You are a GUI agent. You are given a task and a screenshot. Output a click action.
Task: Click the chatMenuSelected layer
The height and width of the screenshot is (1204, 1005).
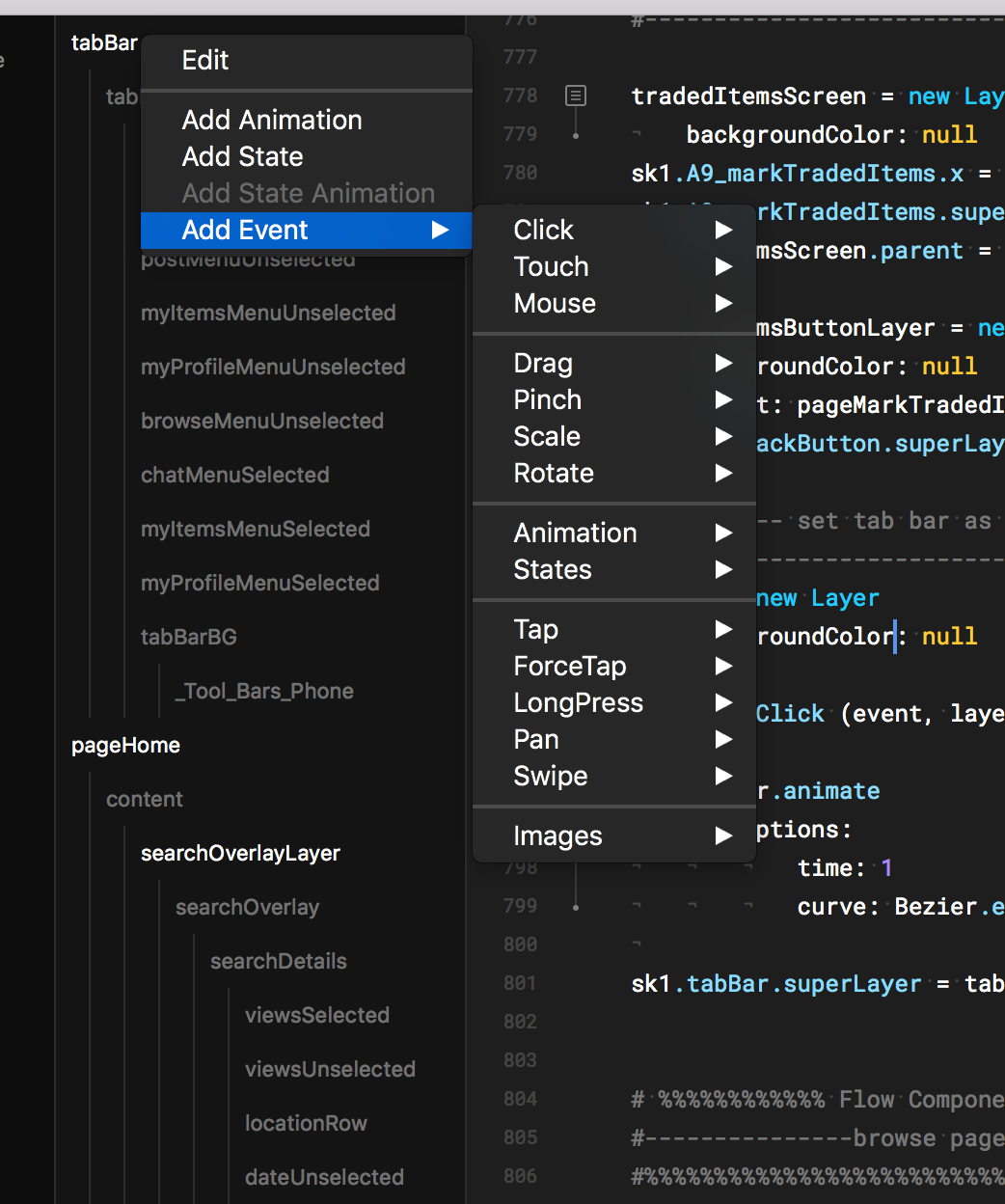point(234,475)
